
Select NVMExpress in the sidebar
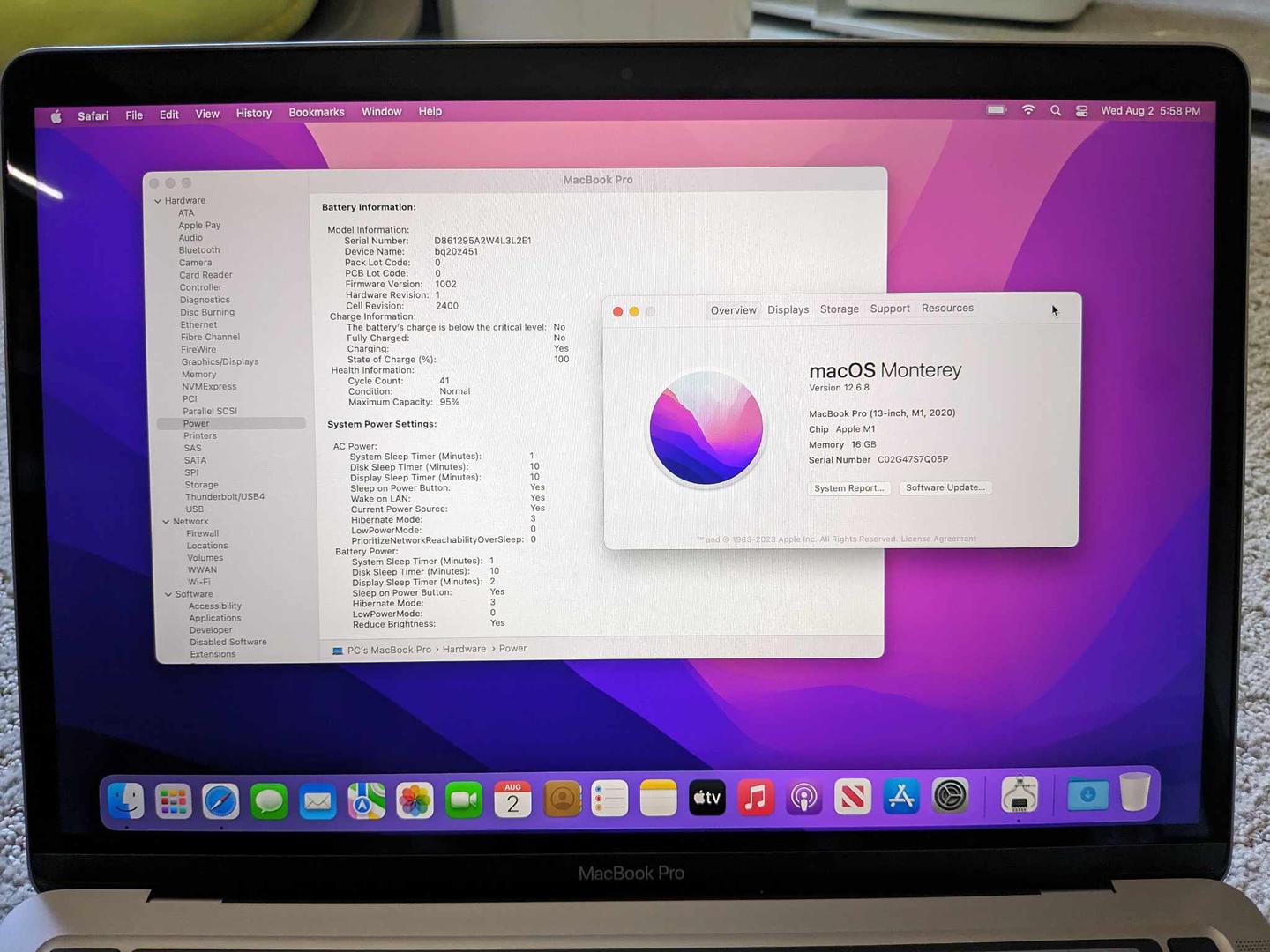[x=209, y=386]
